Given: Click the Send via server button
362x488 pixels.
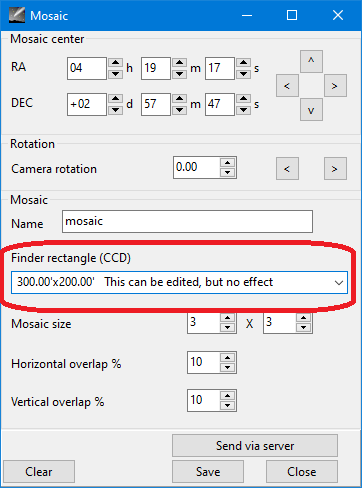Looking at the screenshot, I should [255, 446].
